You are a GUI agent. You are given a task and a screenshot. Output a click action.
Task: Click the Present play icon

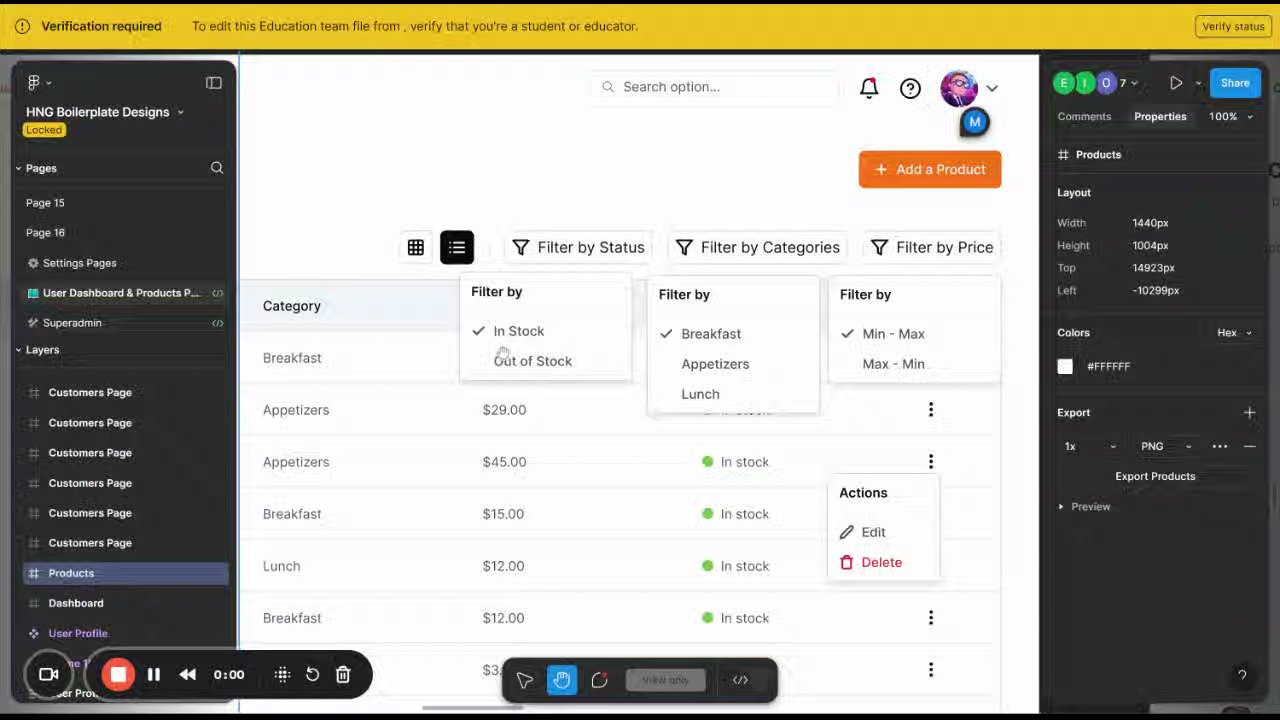click(x=1176, y=84)
